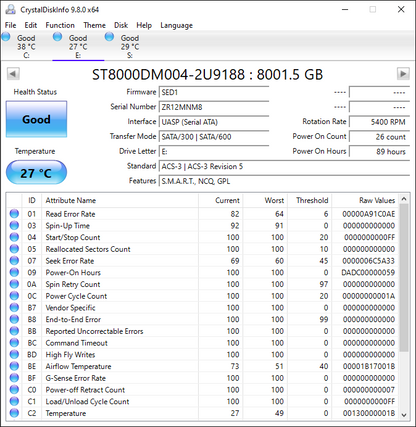Image resolution: width=416 pixels, height=427 pixels.
Task: Click status orb for Start/Stop Count row
Action: [x=14, y=237]
